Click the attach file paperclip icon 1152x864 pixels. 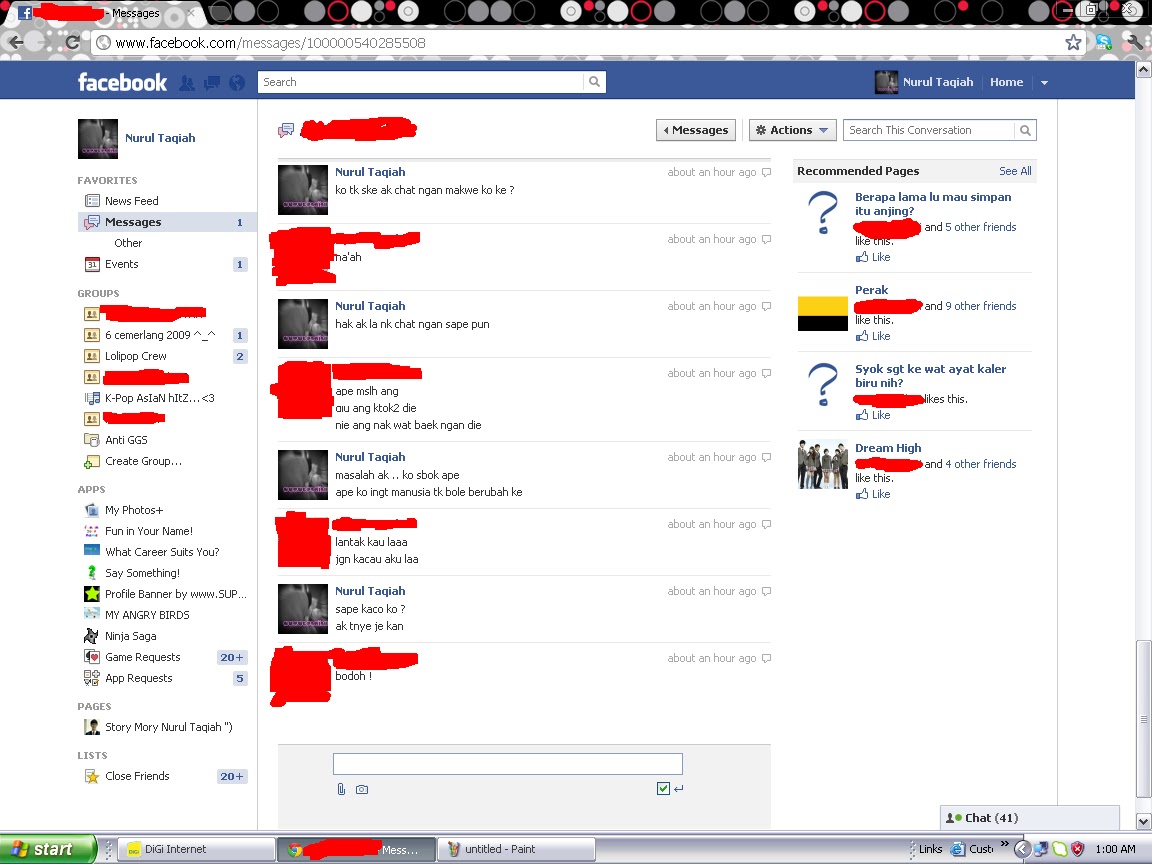point(341,789)
